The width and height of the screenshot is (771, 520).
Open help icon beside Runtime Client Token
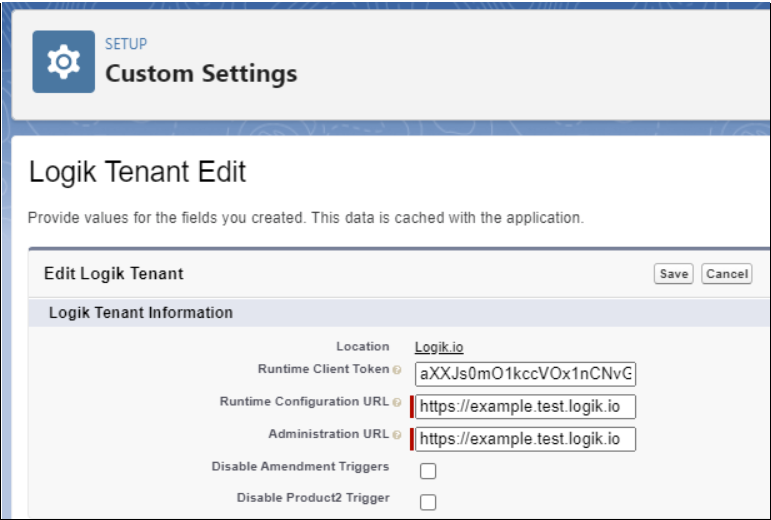397,370
